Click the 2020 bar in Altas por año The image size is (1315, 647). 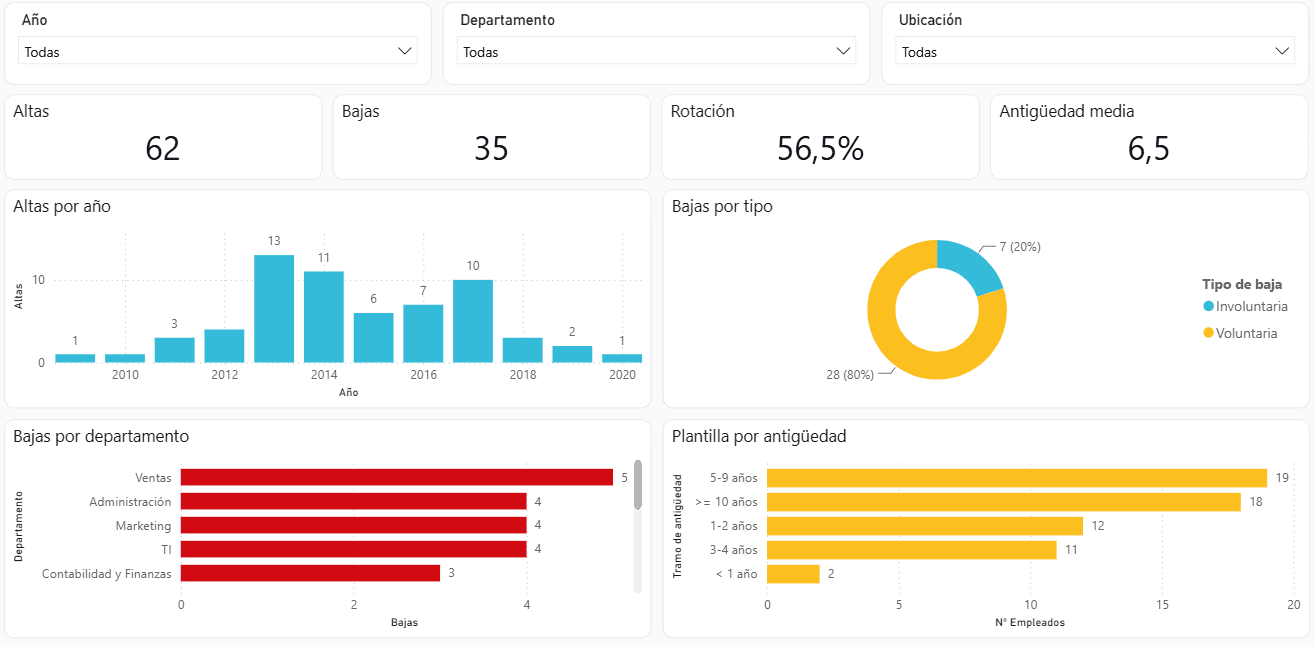coord(622,358)
